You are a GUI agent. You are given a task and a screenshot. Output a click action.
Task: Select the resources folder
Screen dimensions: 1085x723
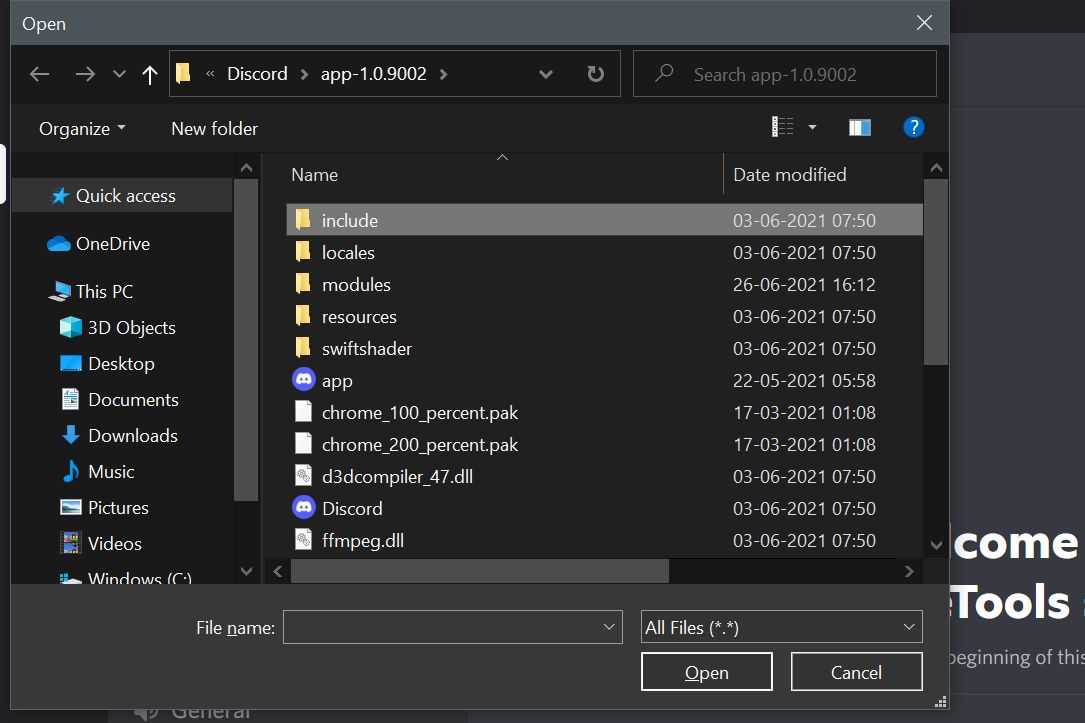604,316
